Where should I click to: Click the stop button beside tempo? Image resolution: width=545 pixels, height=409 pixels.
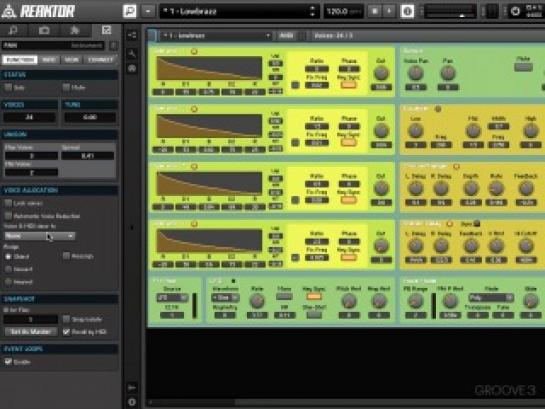(x=375, y=11)
